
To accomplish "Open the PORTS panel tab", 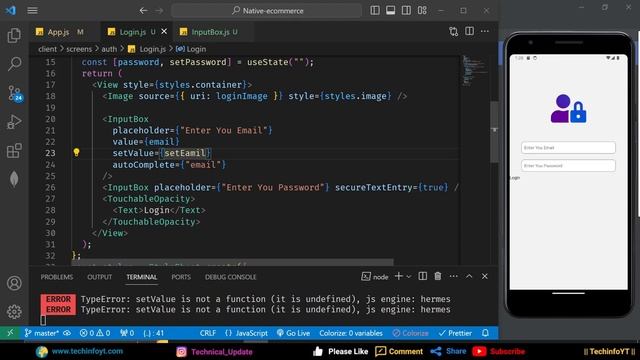I will coord(181,277).
